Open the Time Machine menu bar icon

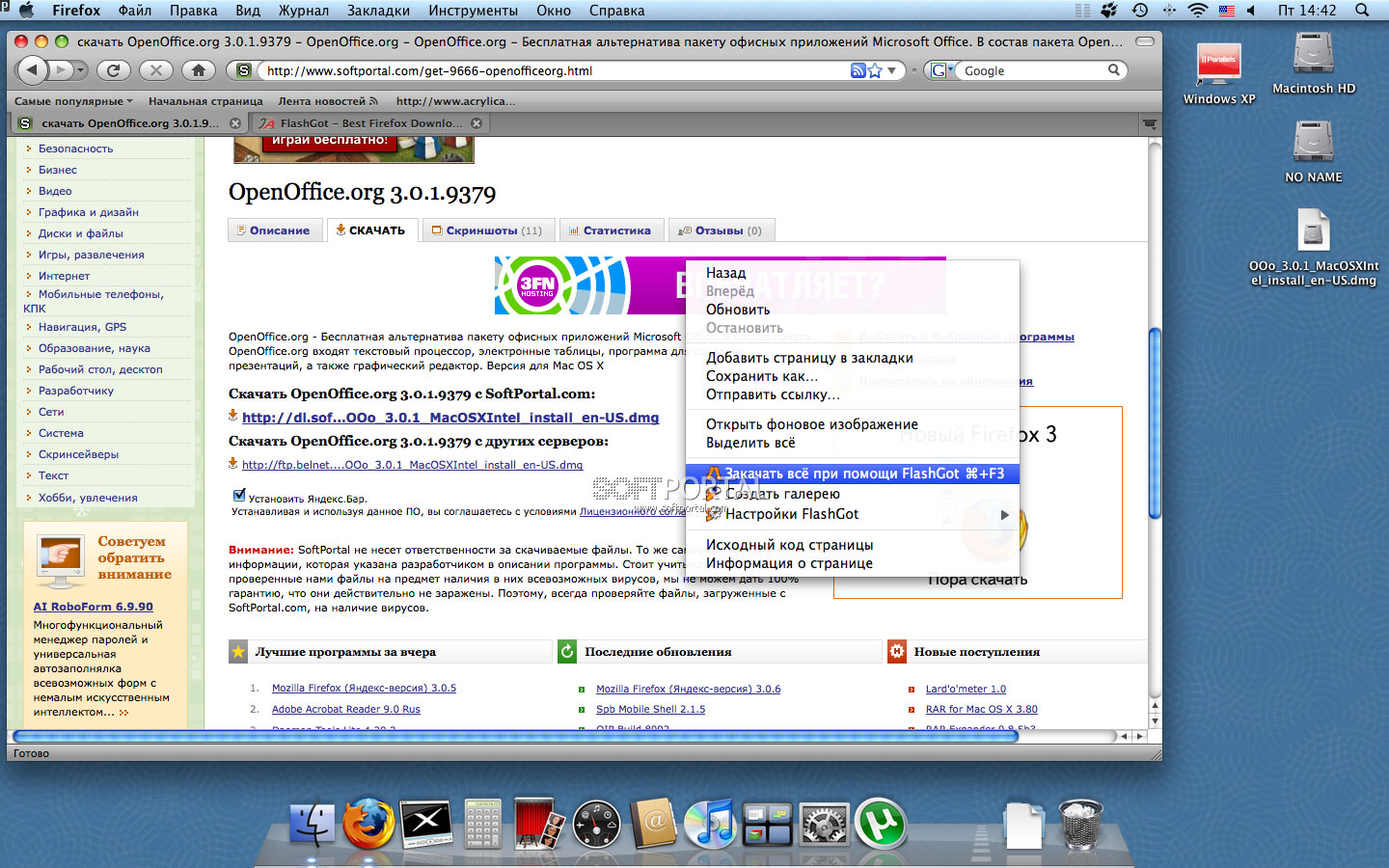[1139, 11]
